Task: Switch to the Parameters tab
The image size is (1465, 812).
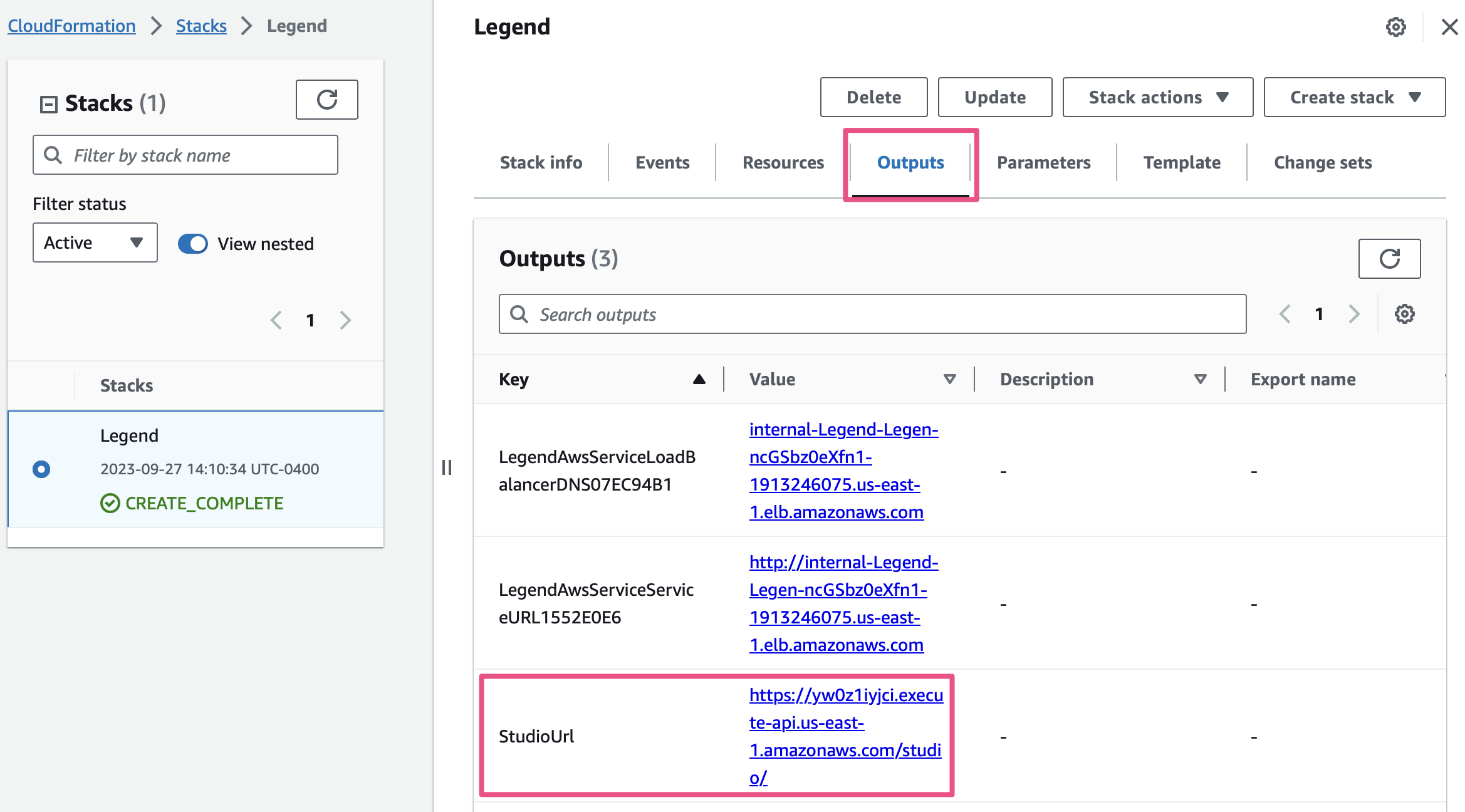Action: click(x=1043, y=162)
